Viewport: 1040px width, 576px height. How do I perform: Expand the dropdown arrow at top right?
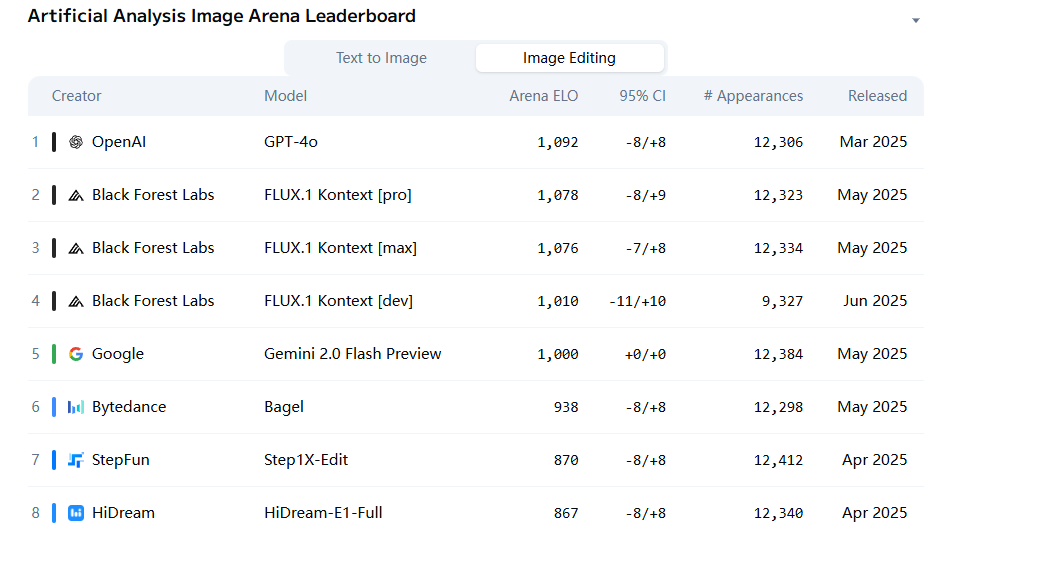[x=915, y=21]
